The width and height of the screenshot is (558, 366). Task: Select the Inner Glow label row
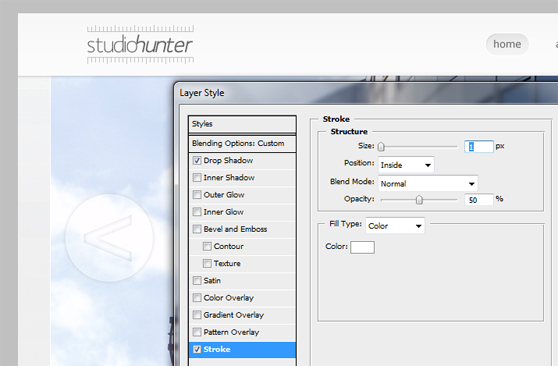(242, 212)
